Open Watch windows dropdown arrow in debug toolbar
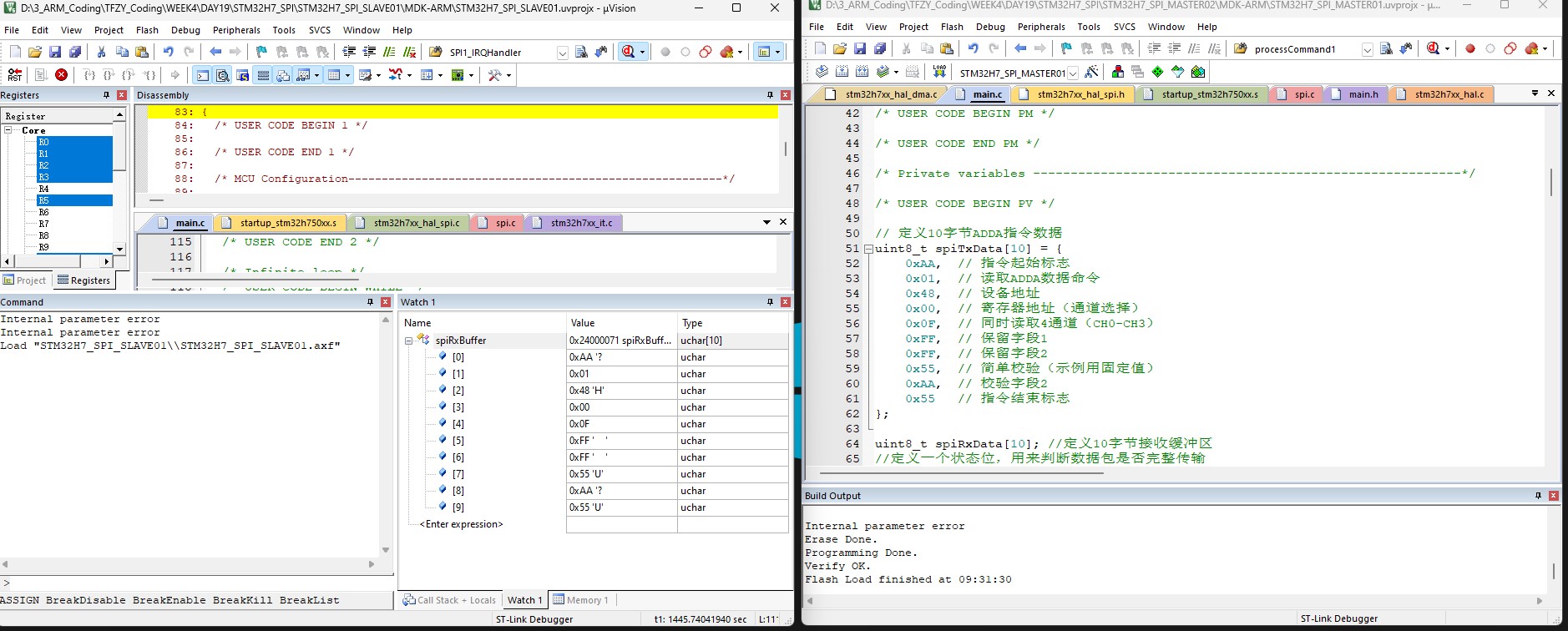 click(x=316, y=75)
